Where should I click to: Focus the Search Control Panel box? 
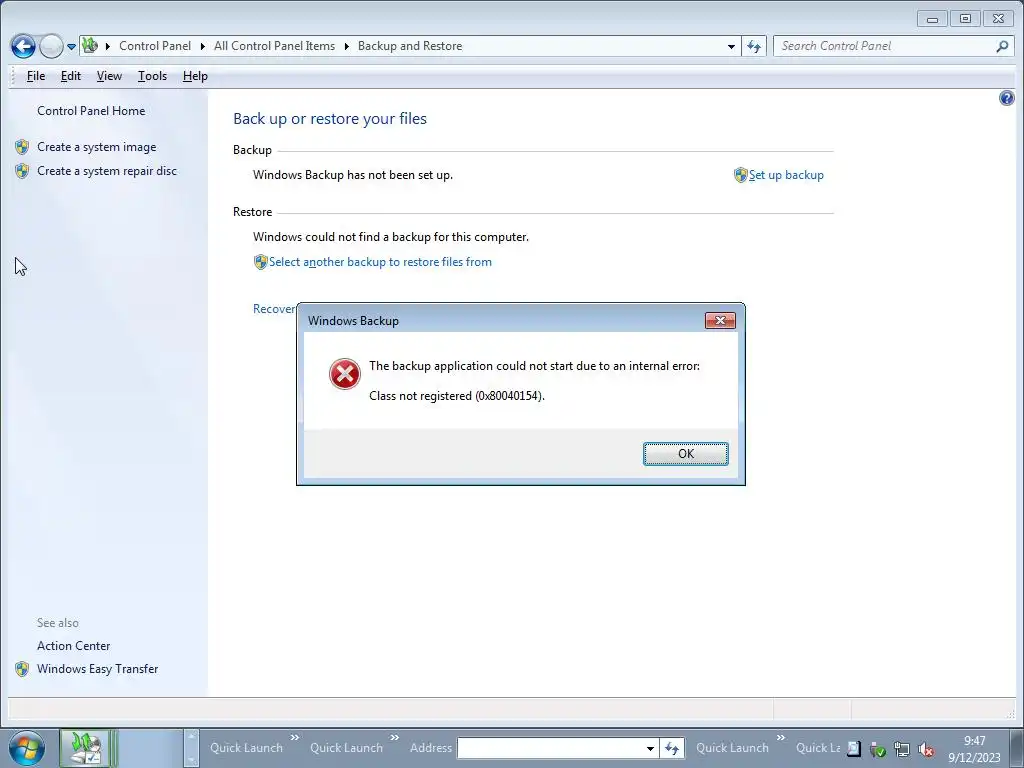(x=885, y=46)
